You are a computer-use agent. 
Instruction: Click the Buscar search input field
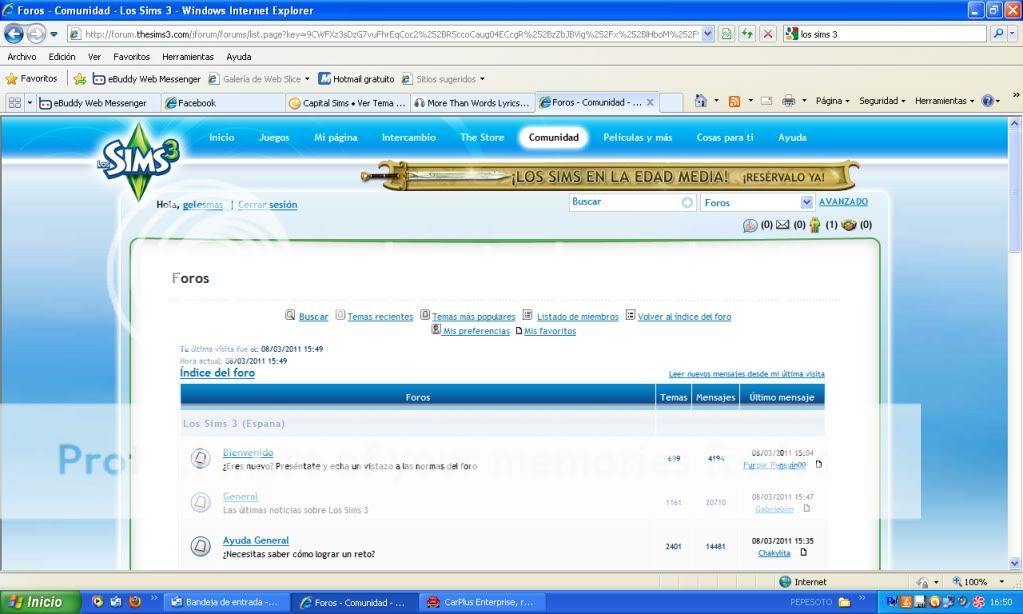pos(626,202)
